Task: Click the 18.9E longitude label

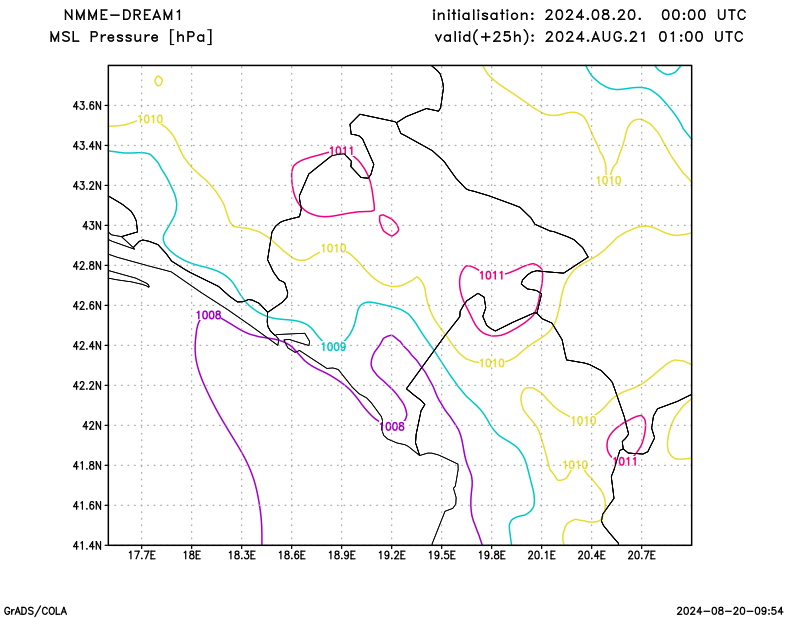Action: point(342,555)
